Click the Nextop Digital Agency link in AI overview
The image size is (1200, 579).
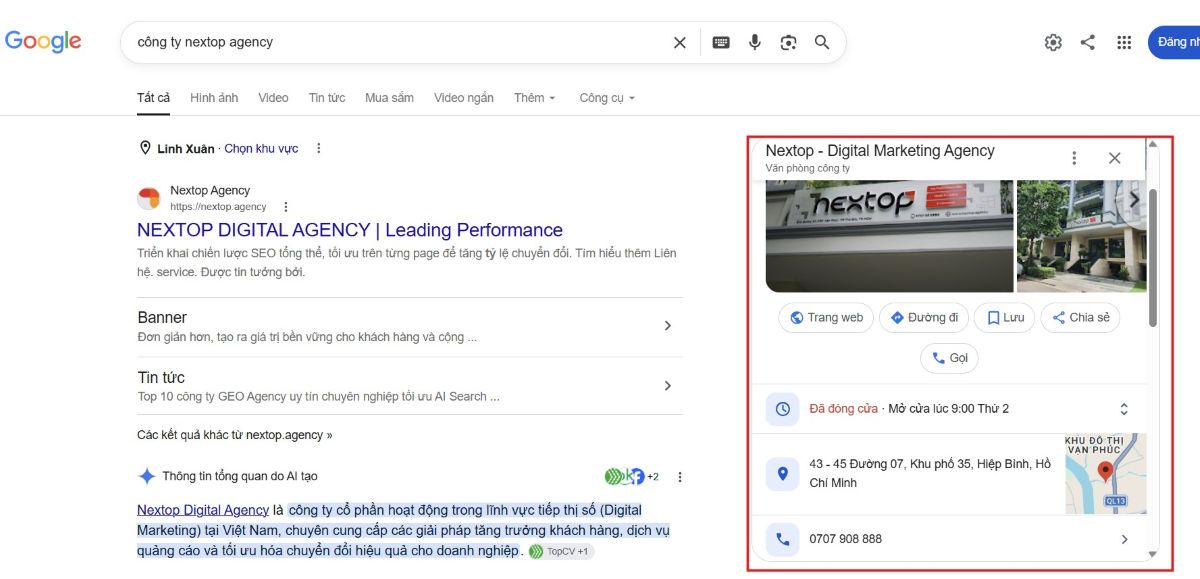[x=203, y=510]
